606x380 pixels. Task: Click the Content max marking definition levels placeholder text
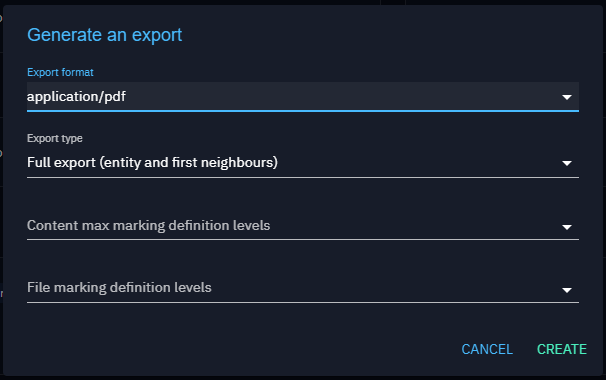(x=148, y=225)
